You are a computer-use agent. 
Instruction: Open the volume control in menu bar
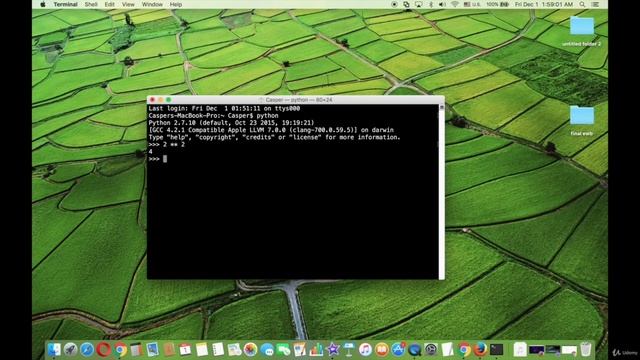coord(442,4)
